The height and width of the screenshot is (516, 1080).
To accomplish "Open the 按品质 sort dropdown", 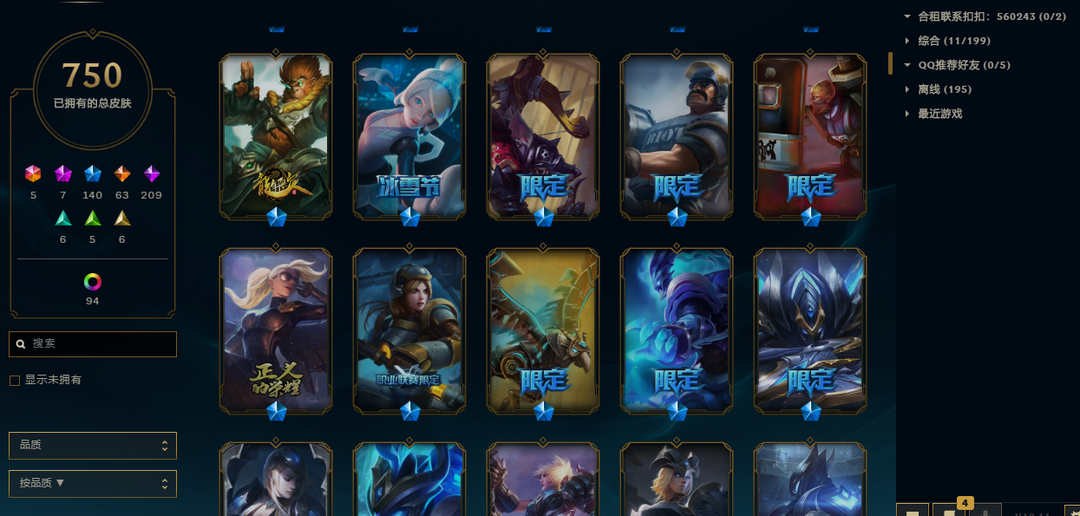I will (x=92, y=483).
